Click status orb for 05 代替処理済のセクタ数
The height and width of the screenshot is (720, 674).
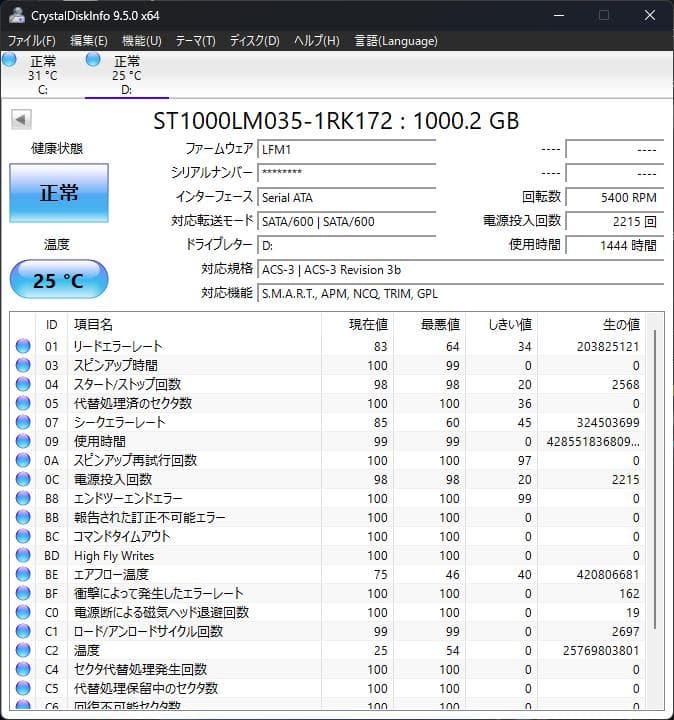(x=23, y=403)
